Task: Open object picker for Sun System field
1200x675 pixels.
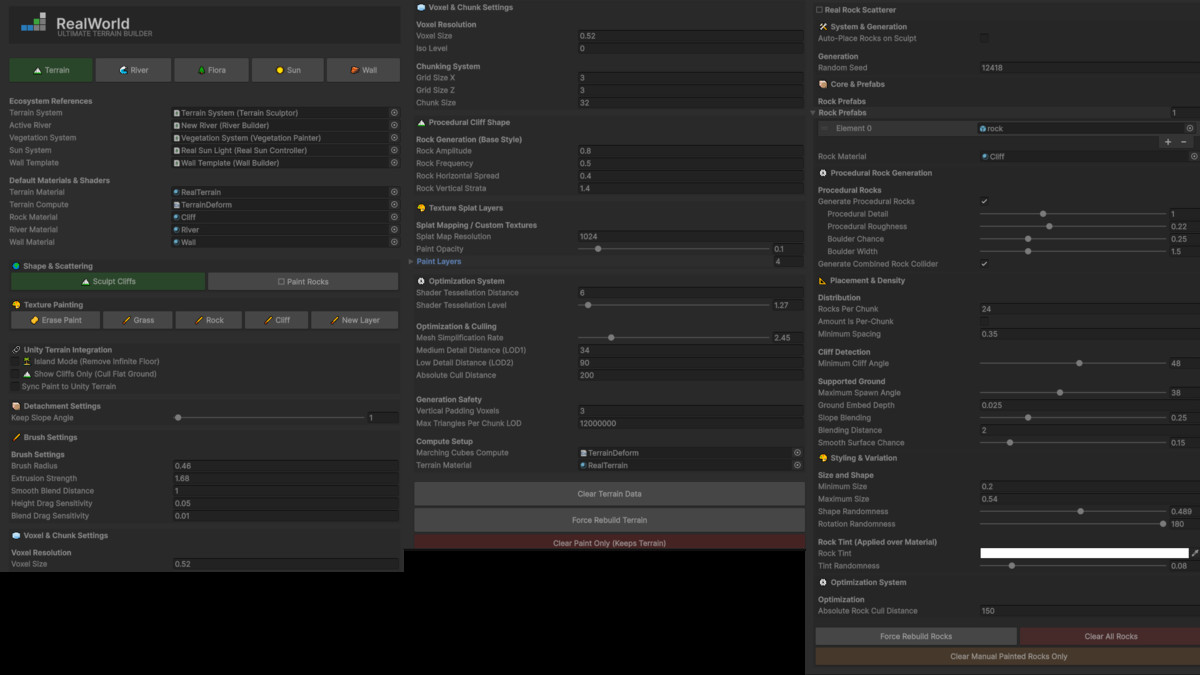Action: pos(394,150)
